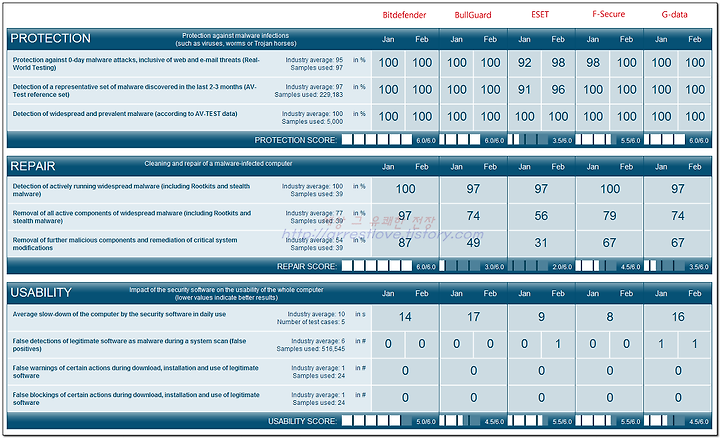The height and width of the screenshot is (438, 720).
Task: Click Bitdefender's removal of active components value 97
Action: tap(405, 216)
